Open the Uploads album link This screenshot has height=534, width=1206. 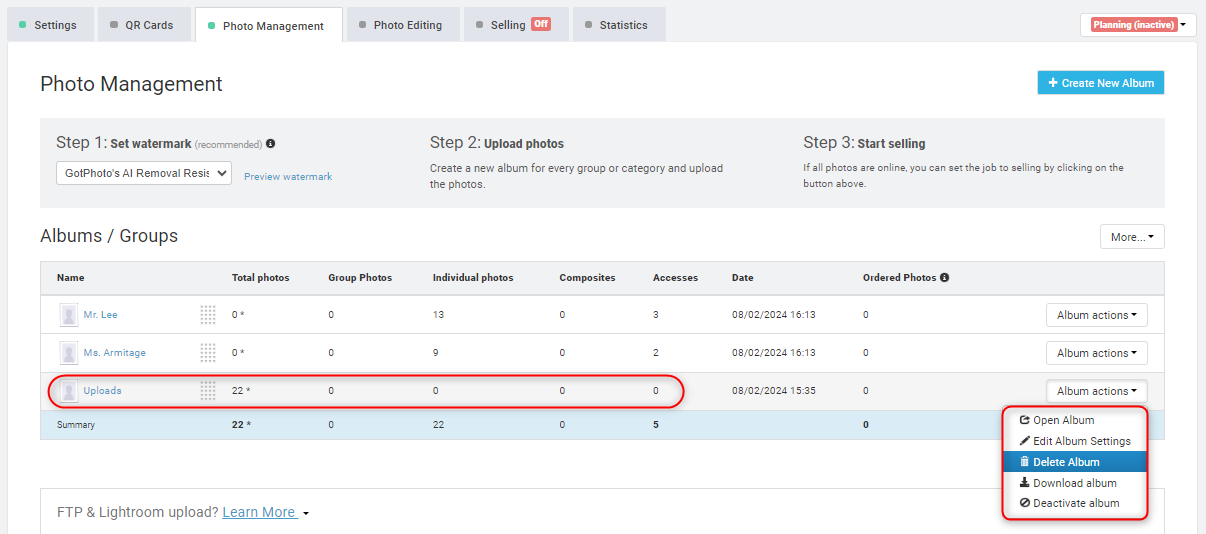(102, 391)
